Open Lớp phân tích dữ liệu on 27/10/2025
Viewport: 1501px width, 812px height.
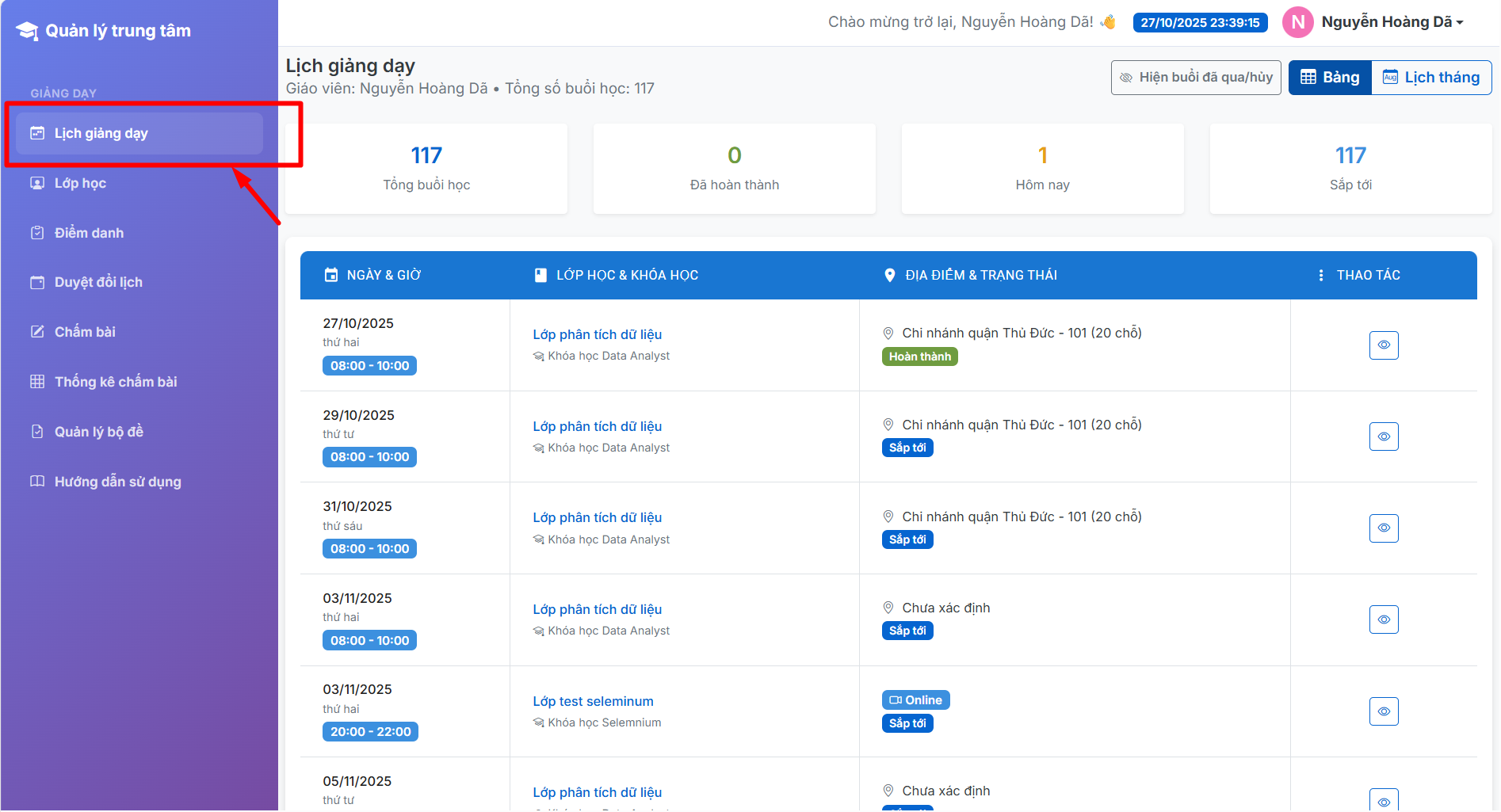(597, 335)
